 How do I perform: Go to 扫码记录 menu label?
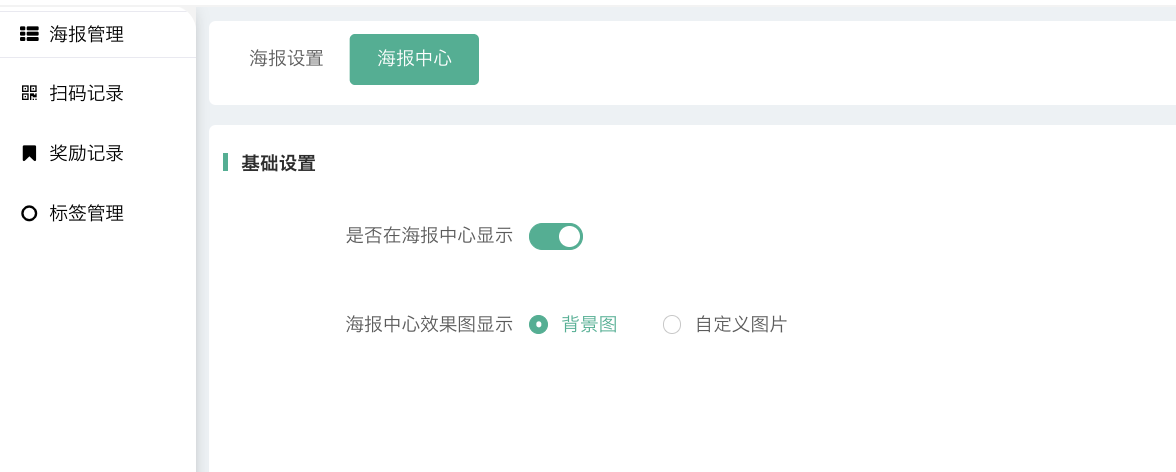87,93
